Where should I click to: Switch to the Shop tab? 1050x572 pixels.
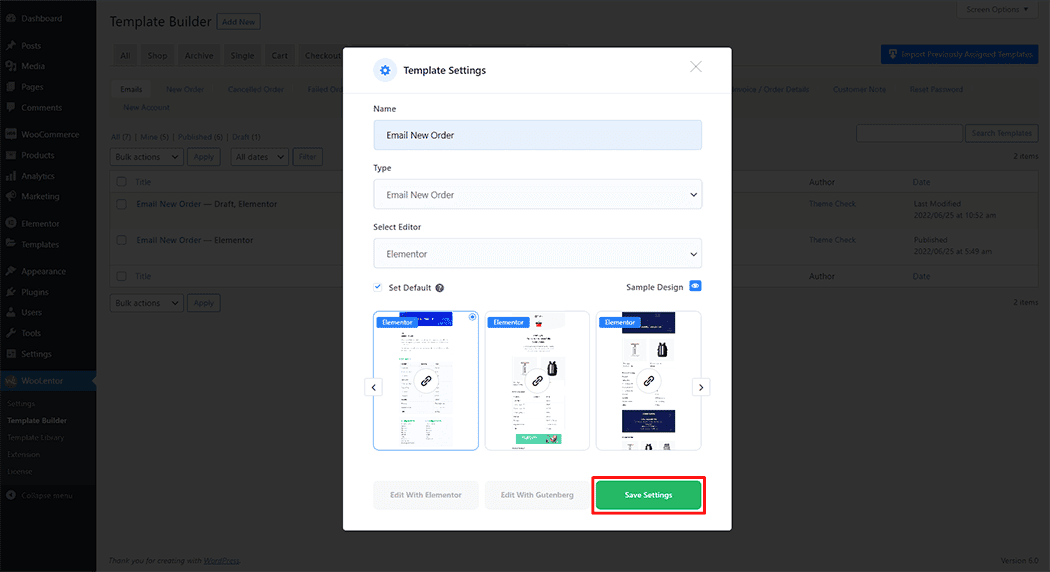(157, 56)
